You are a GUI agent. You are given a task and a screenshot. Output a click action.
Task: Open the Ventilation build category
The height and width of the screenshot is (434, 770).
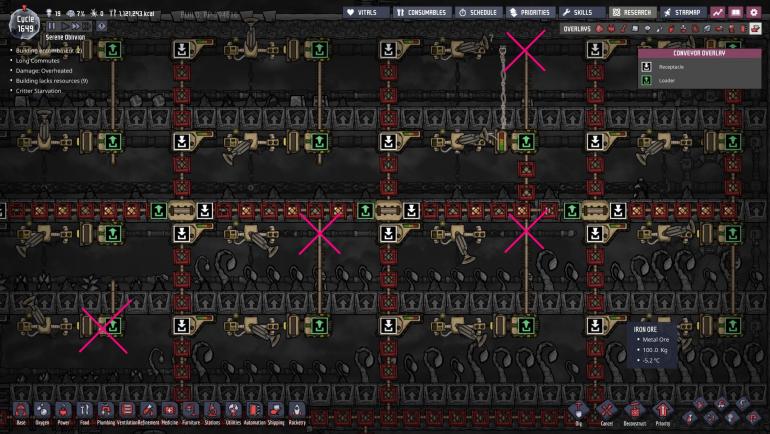click(127, 412)
